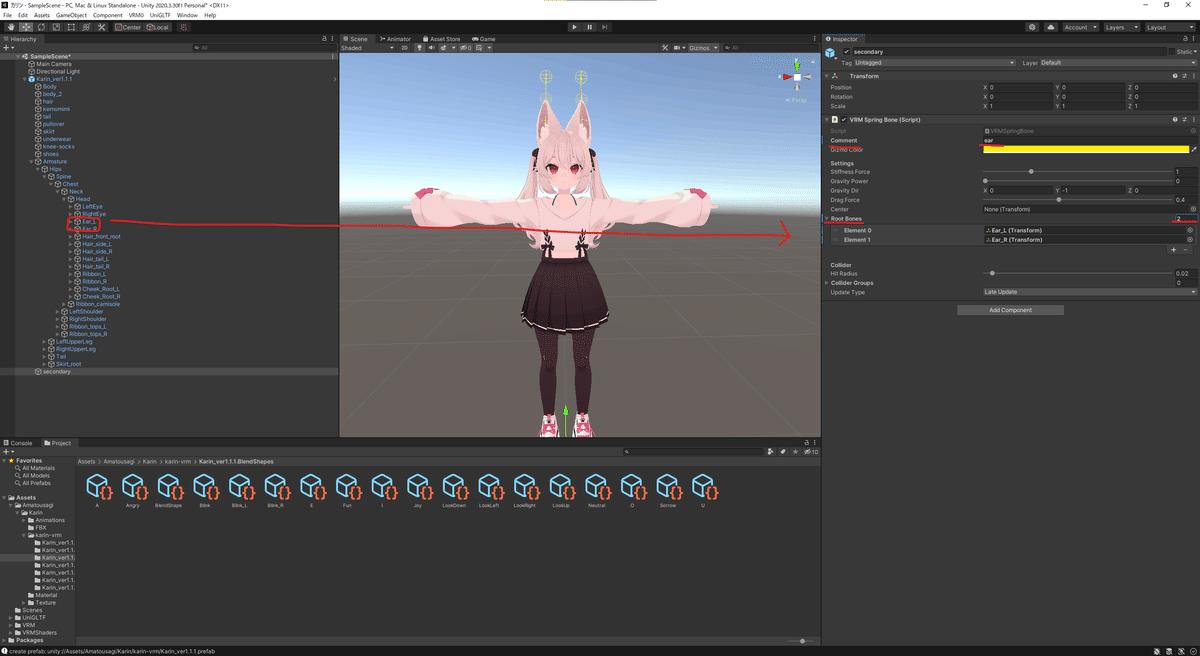Open the Layout dropdown
Viewport: 1200px width, 656px height.
(x=1168, y=27)
